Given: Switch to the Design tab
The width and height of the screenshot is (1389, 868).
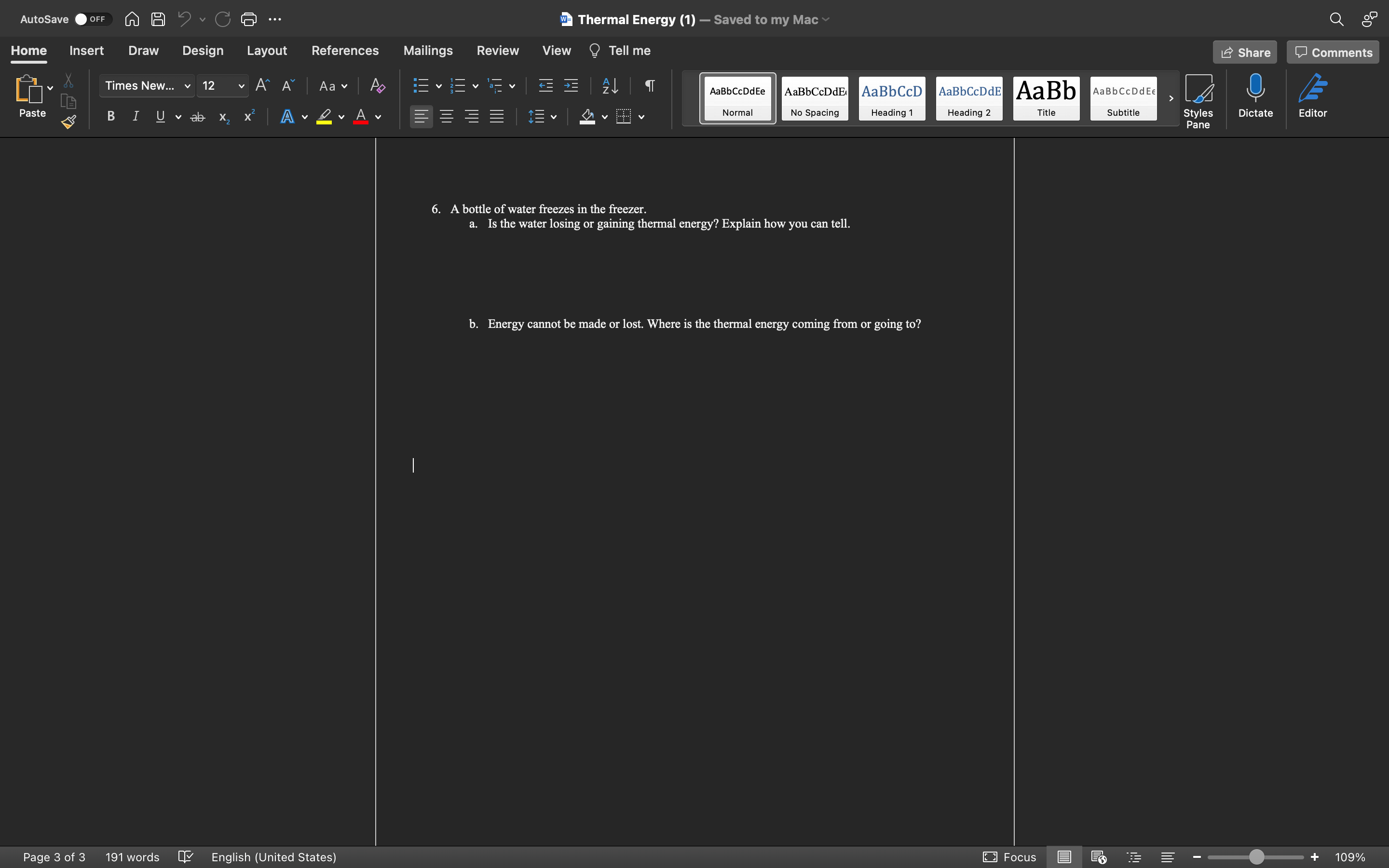Looking at the screenshot, I should tap(203, 51).
